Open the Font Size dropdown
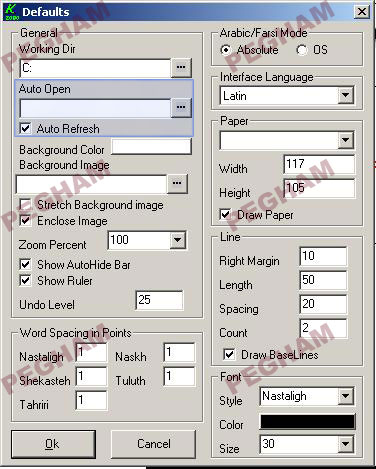376x469 pixels. pyautogui.click(x=346, y=444)
